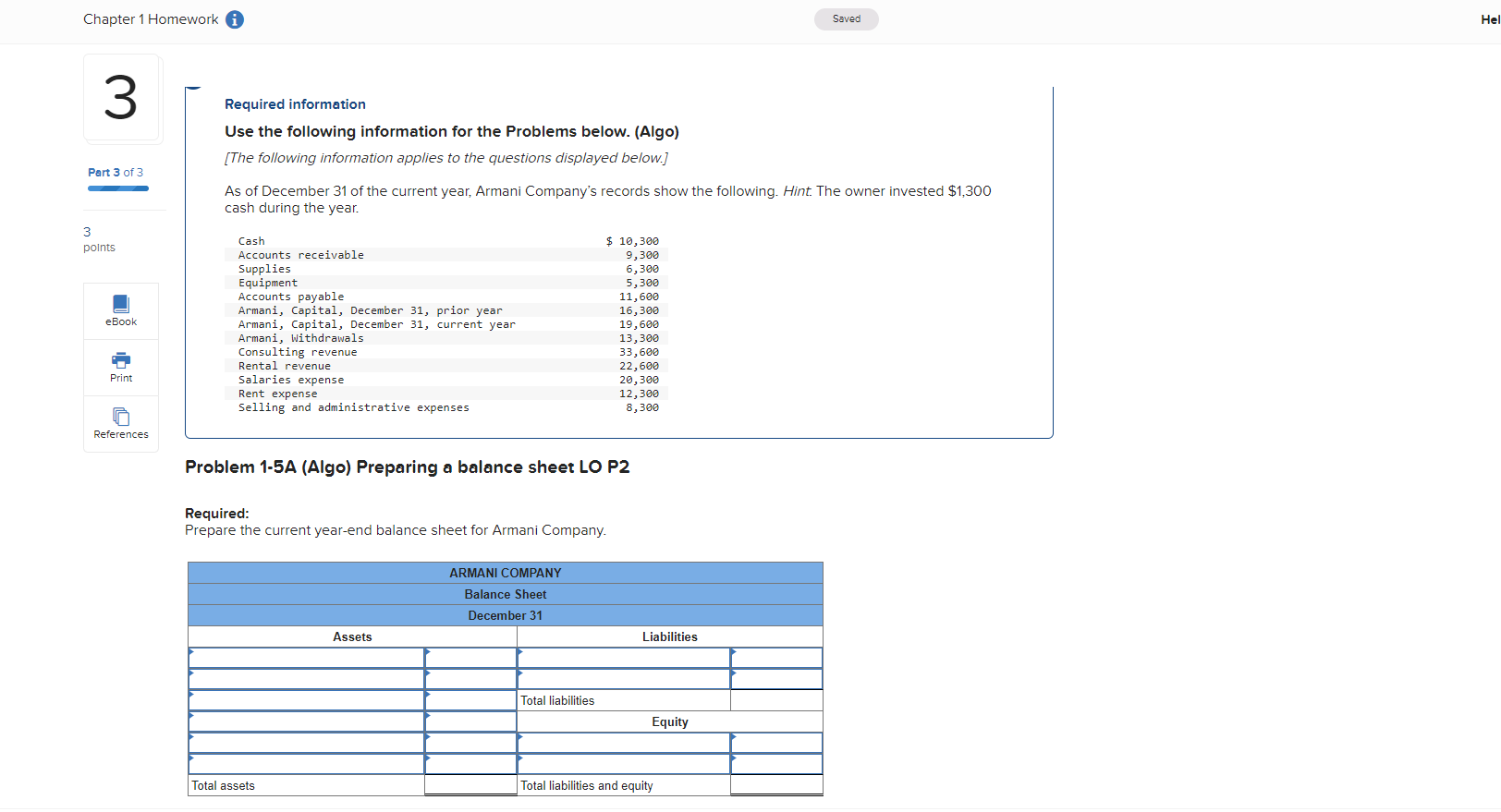Open second equity account name dropdown
Viewport: 1501px width, 812px height.
point(624,764)
